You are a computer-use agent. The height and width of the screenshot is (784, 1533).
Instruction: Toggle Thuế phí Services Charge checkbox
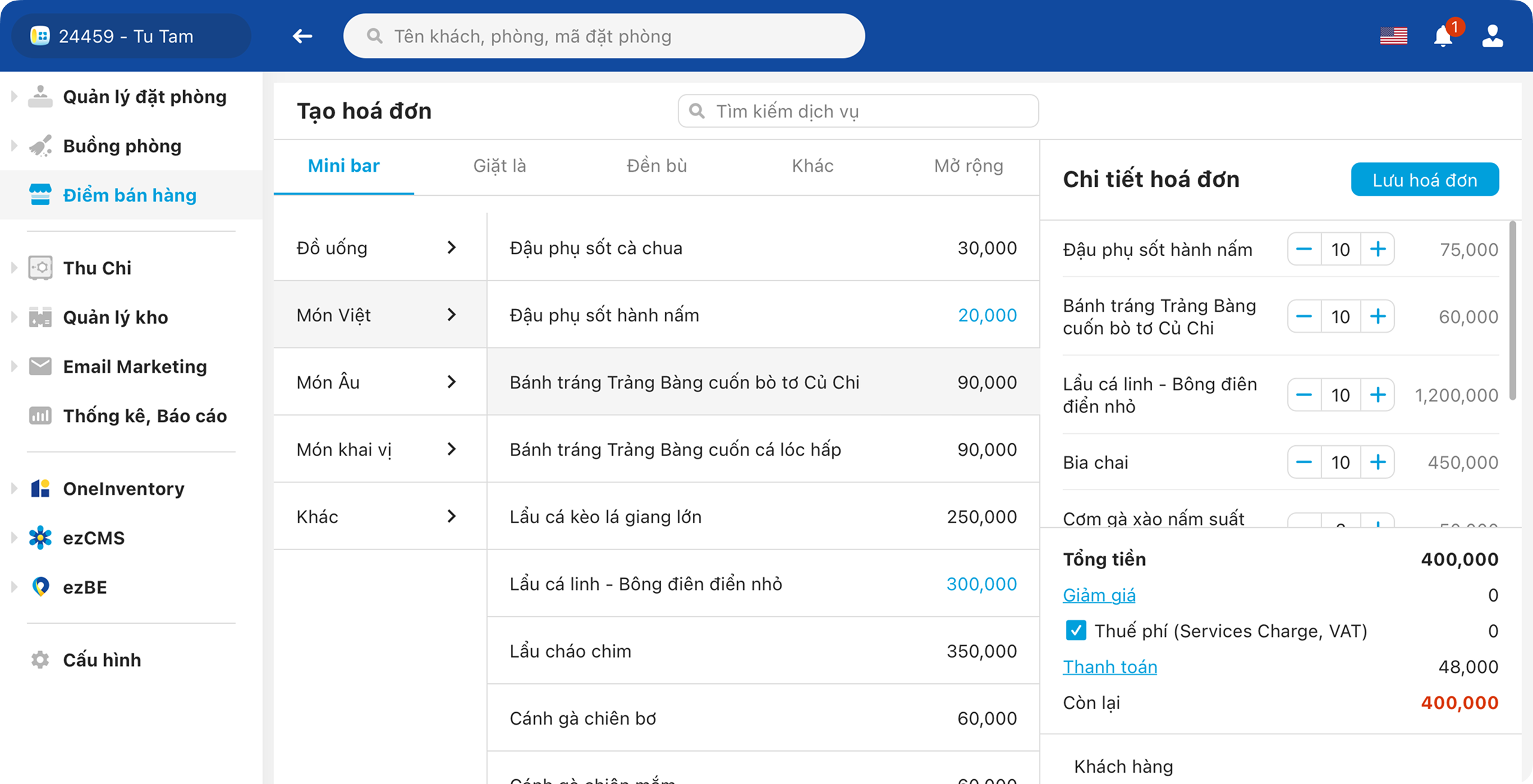coord(1075,631)
